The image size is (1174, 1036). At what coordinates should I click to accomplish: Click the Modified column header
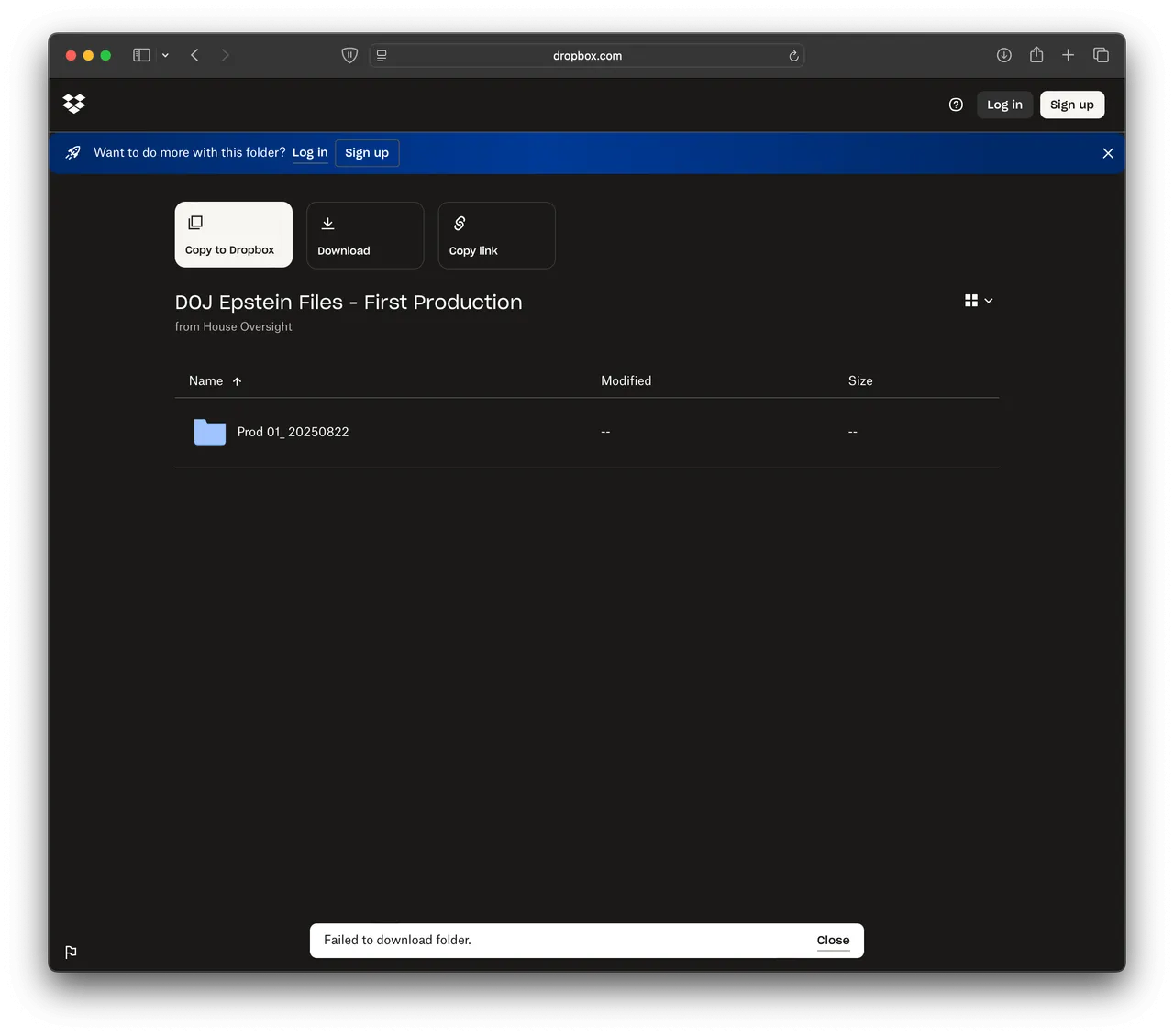[x=626, y=381]
